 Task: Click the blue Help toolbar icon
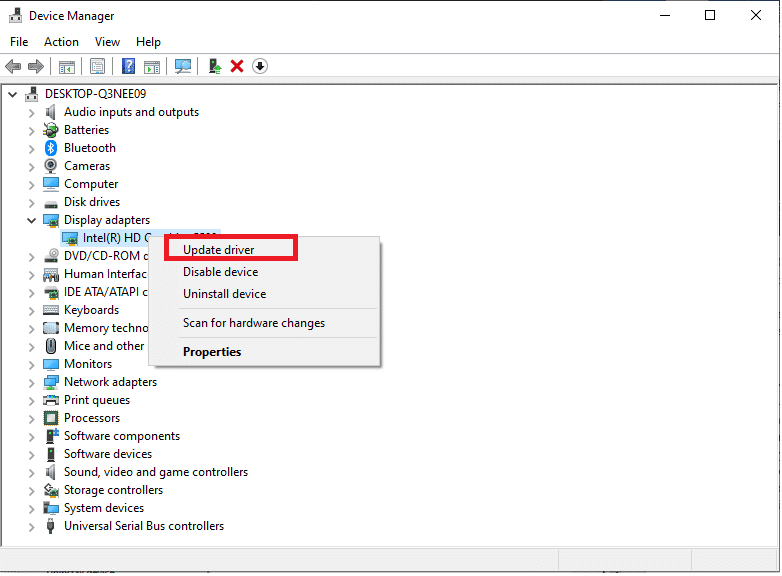point(128,66)
